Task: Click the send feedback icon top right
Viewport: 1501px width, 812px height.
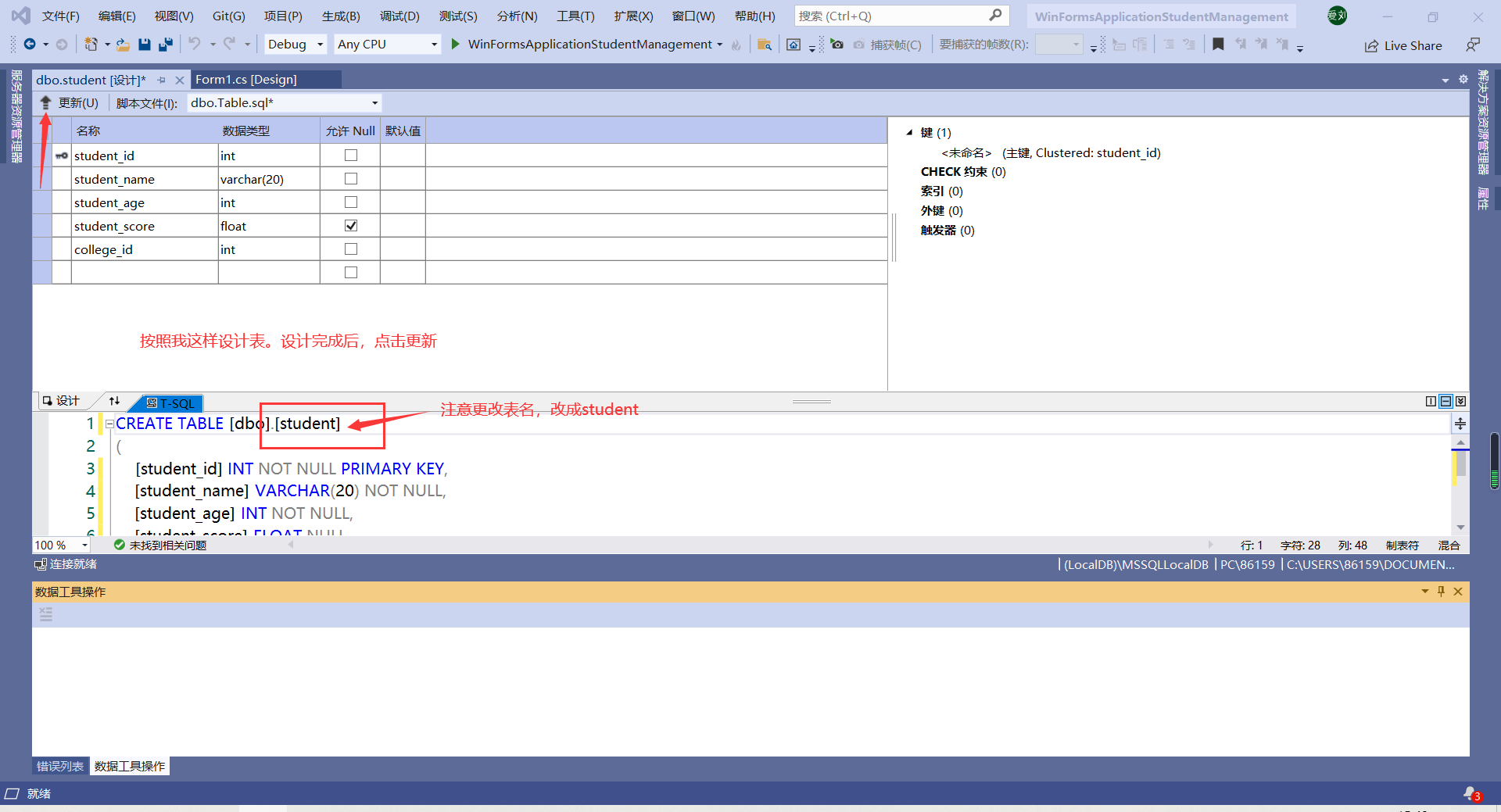Action: [1474, 45]
